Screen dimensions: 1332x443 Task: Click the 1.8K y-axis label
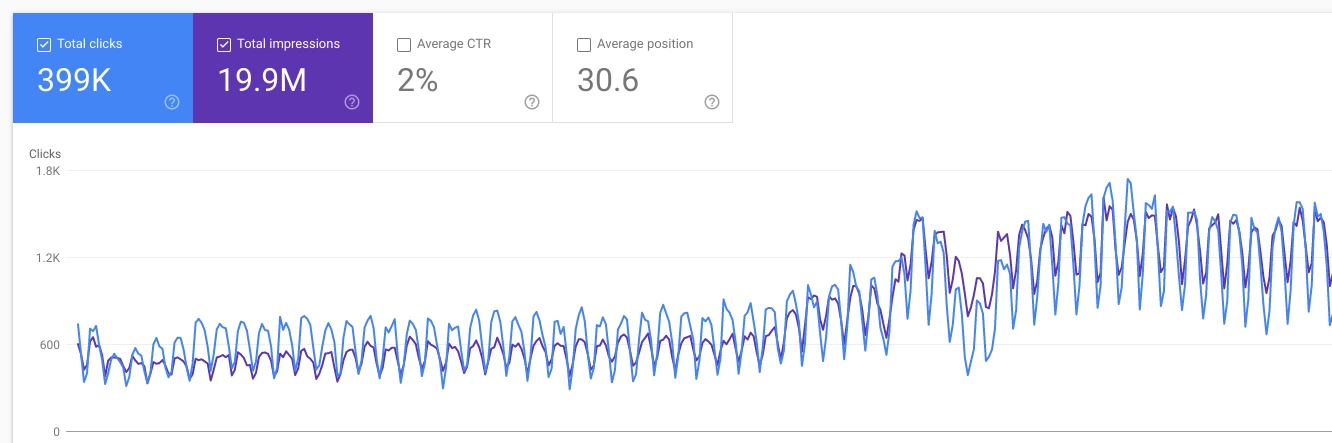47,171
